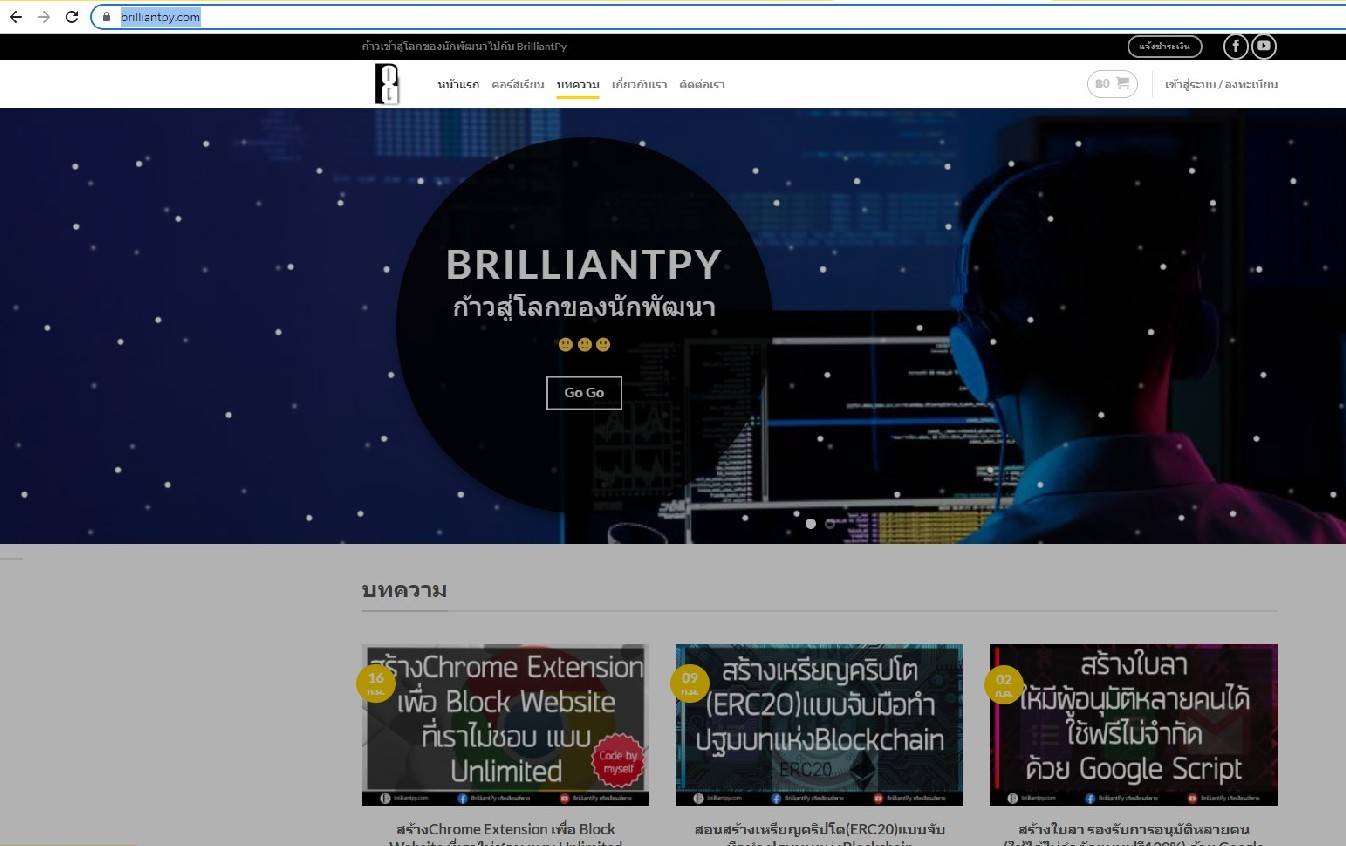Select the บทความ menu item
This screenshot has height=846, width=1346.
[578, 84]
